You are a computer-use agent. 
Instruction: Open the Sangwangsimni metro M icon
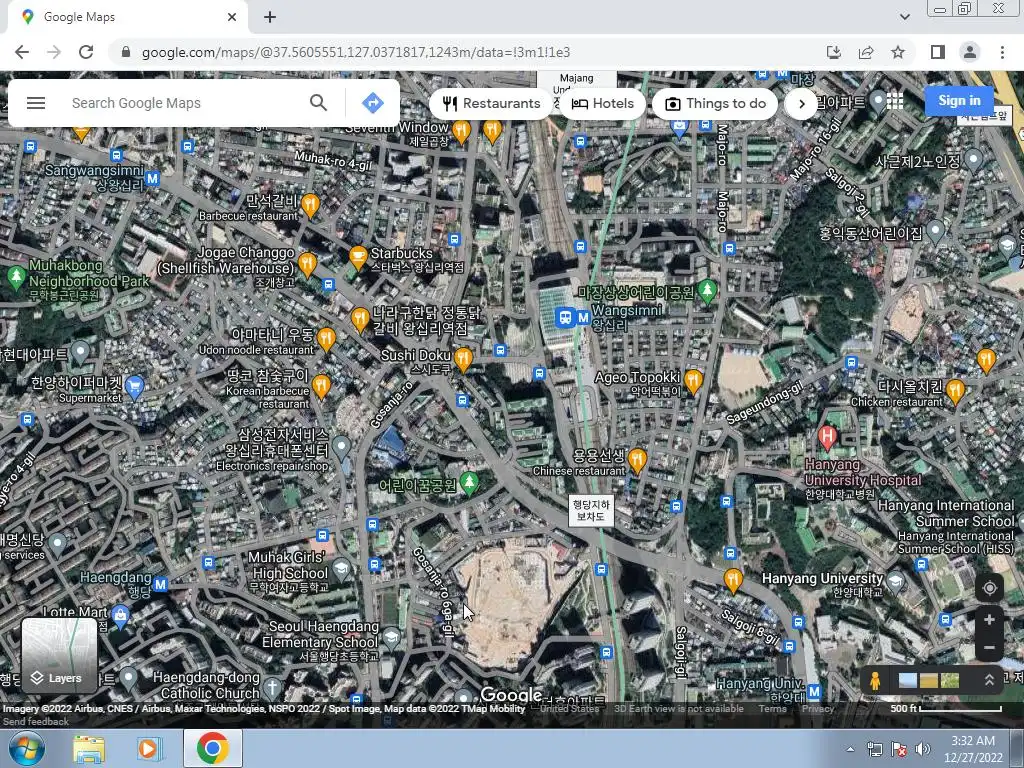tap(152, 178)
